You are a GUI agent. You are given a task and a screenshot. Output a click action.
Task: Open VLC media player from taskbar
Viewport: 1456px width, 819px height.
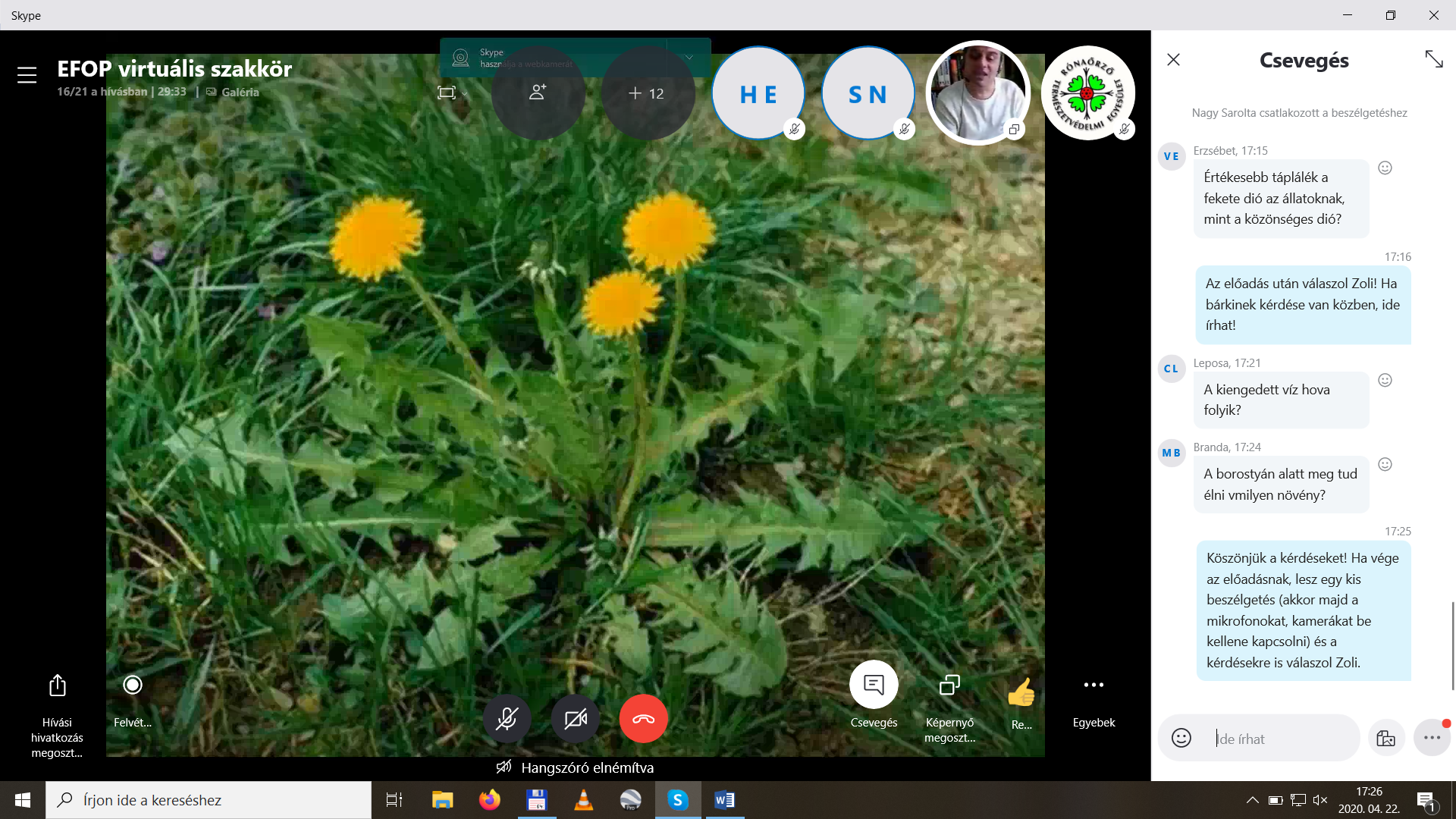[x=584, y=800]
